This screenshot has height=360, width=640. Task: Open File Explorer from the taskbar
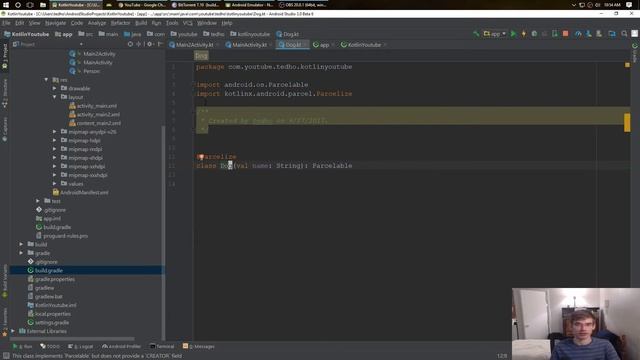pyautogui.click(x=42, y=5)
